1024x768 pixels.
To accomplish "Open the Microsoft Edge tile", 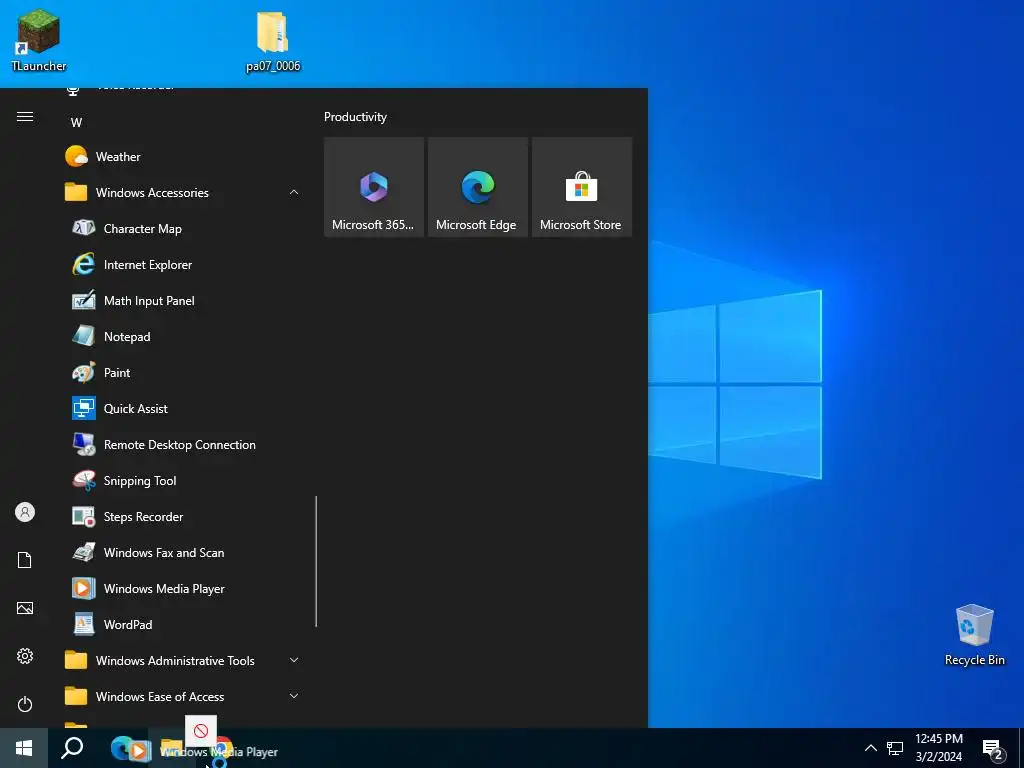I will (477, 187).
